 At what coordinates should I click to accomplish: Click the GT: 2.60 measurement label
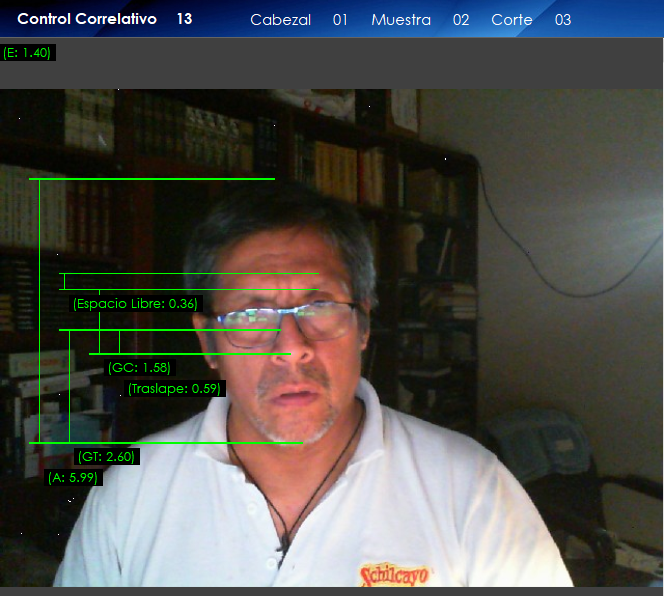[x=107, y=457]
